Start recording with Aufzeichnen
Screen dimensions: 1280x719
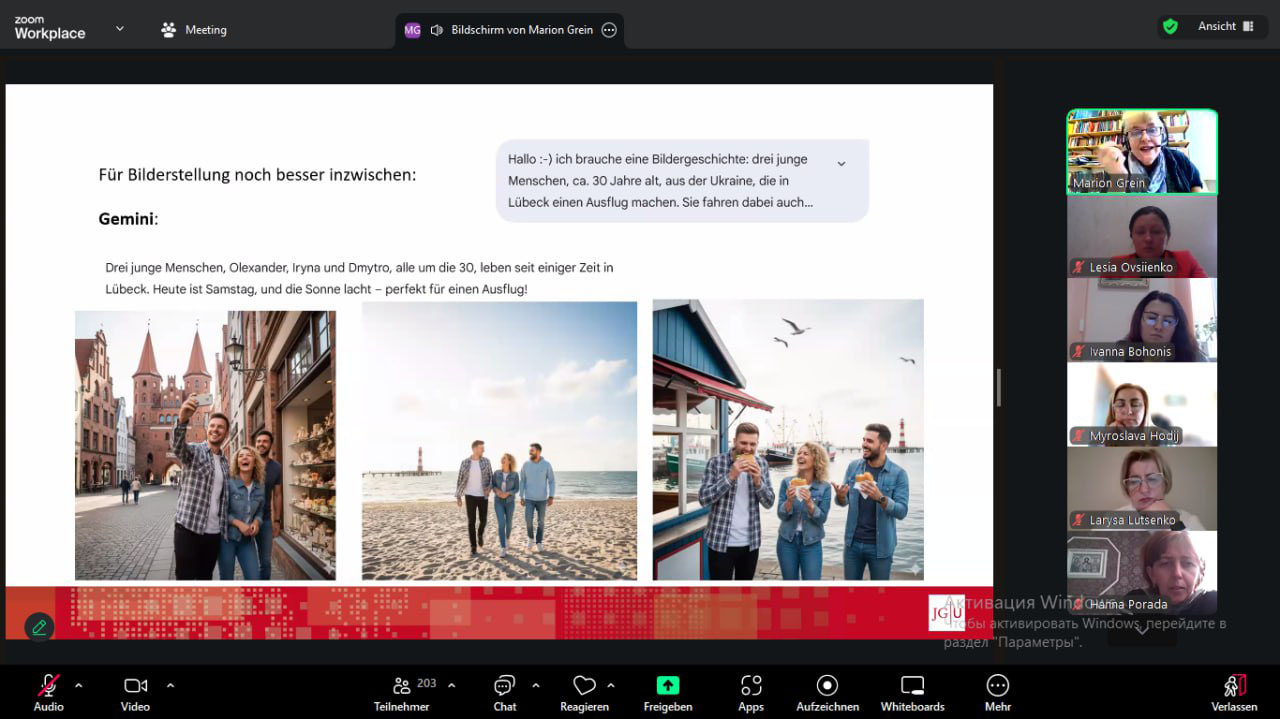pos(827,692)
